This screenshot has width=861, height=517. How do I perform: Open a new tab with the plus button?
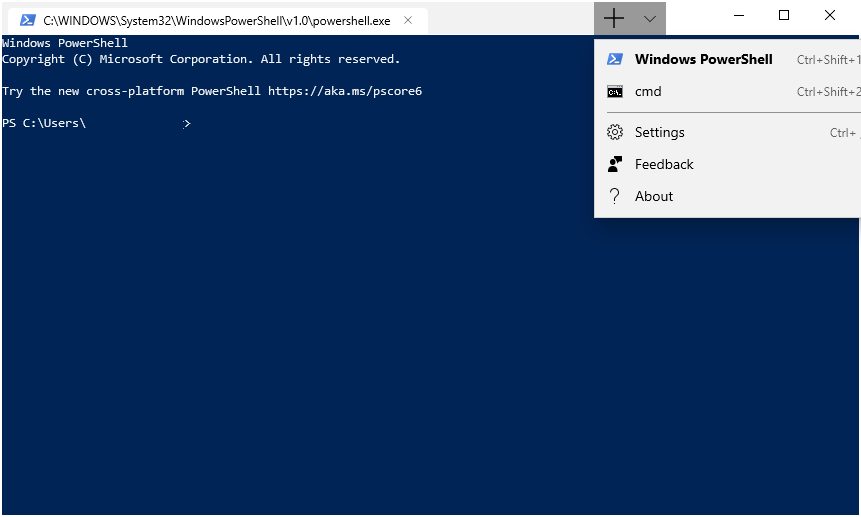(613, 19)
